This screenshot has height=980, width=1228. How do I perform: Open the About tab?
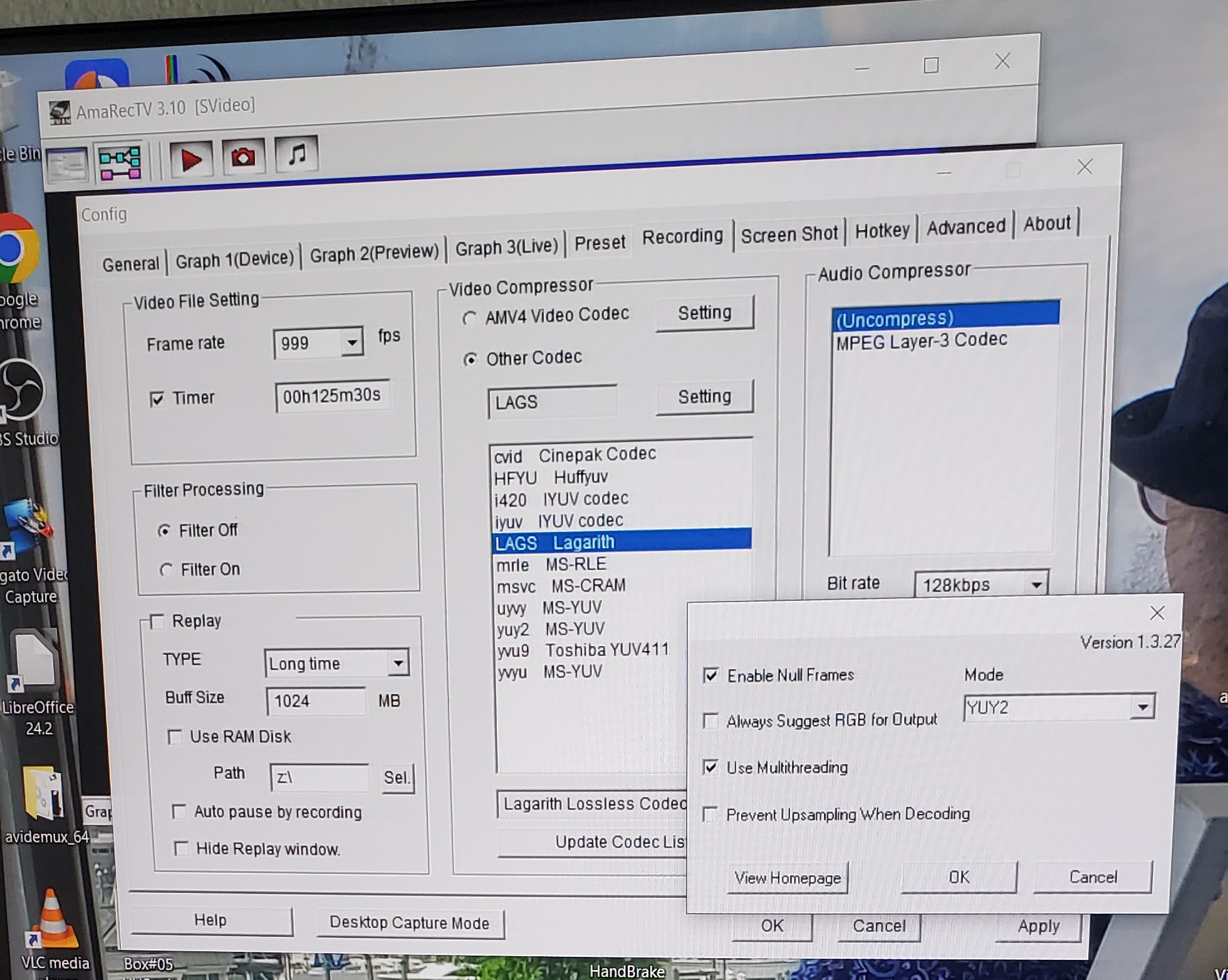point(1047,223)
